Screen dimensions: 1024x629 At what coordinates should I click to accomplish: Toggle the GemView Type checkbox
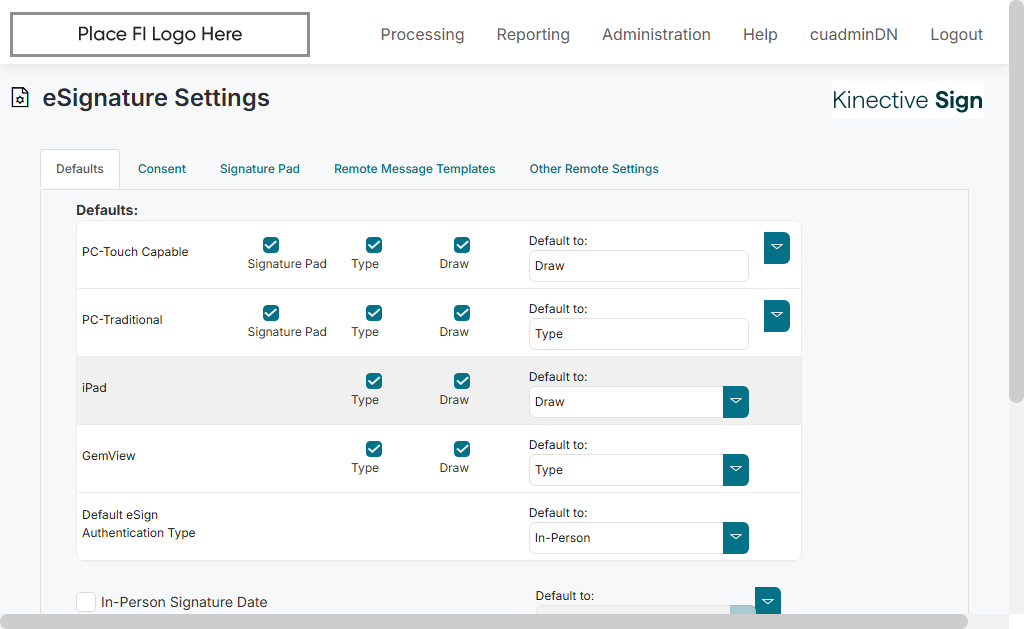pyautogui.click(x=374, y=449)
